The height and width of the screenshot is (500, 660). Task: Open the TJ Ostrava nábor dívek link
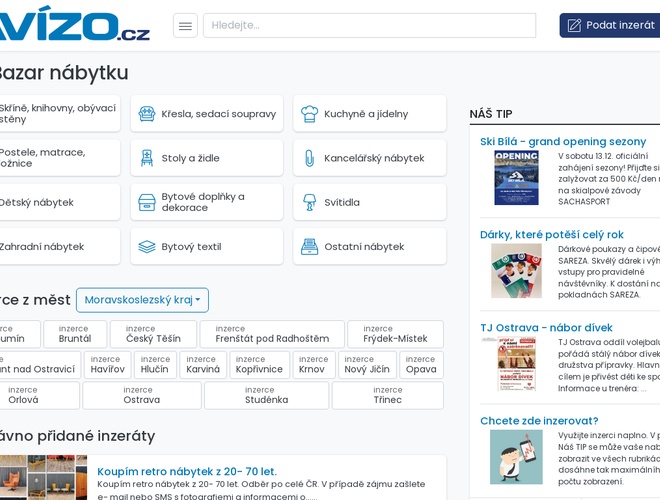[x=546, y=328]
